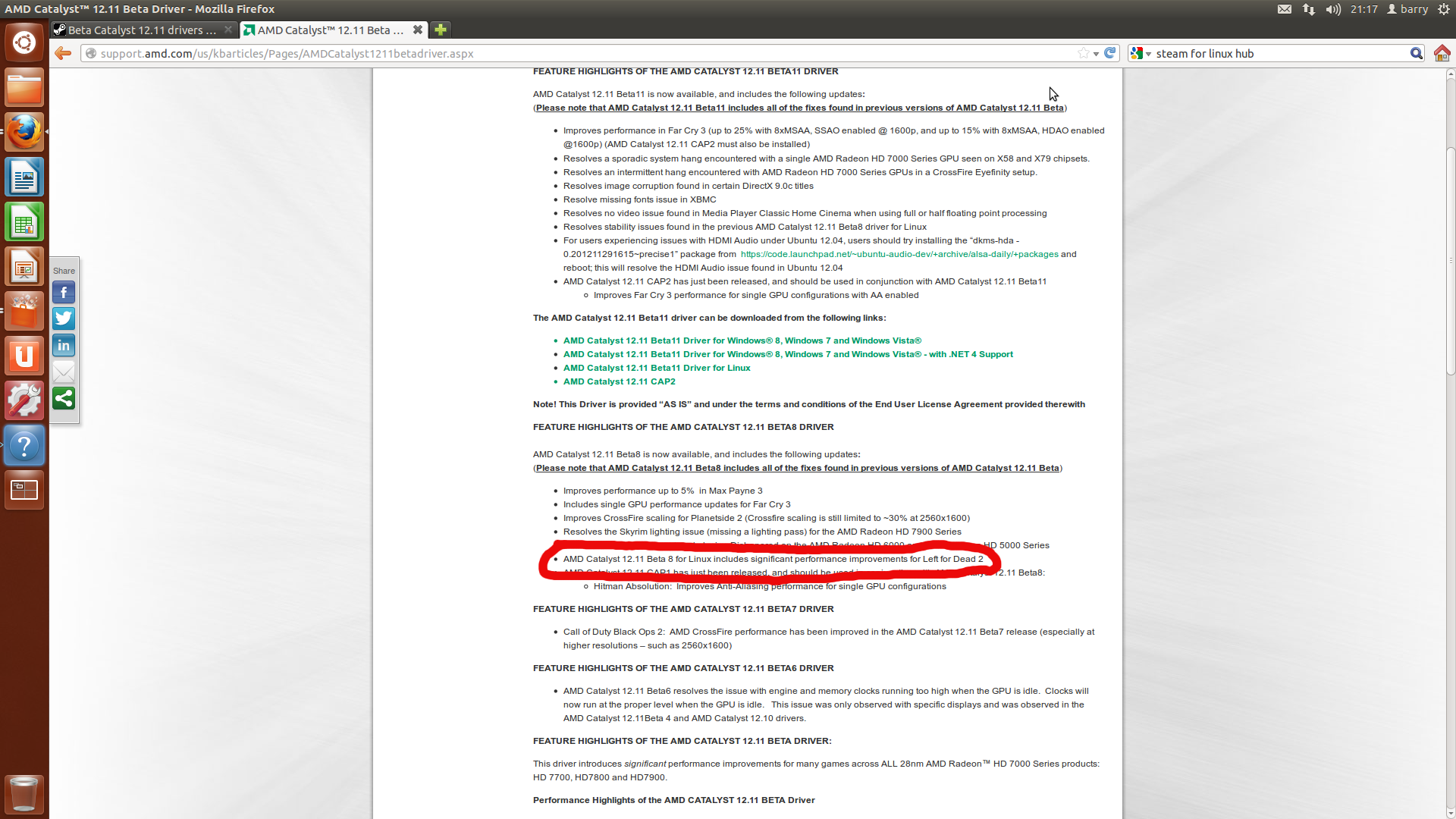The image size is (1456, 819).
Task: Reload the page with refresh icon
Action: click(x=1110, y=53)
